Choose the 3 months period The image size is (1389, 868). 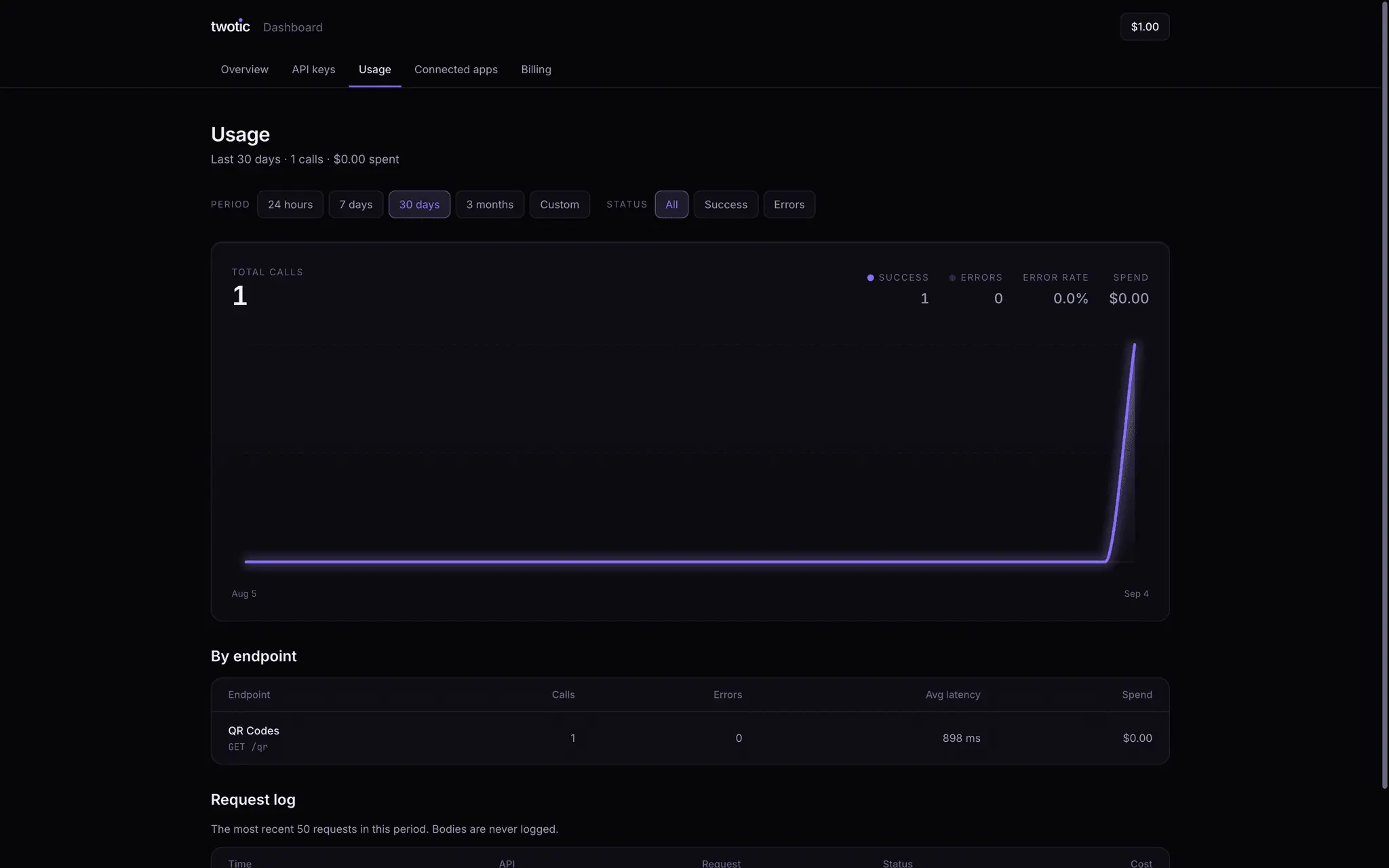click(x=490, y=204)
